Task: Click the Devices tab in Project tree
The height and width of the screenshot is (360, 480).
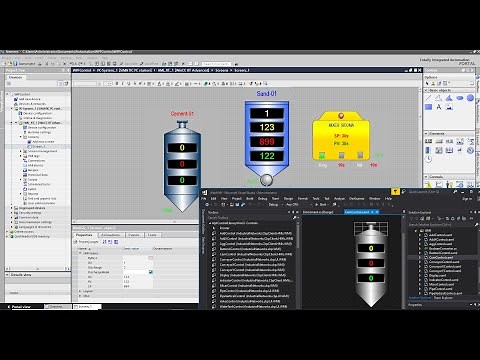Action: [x=16, y=77]
